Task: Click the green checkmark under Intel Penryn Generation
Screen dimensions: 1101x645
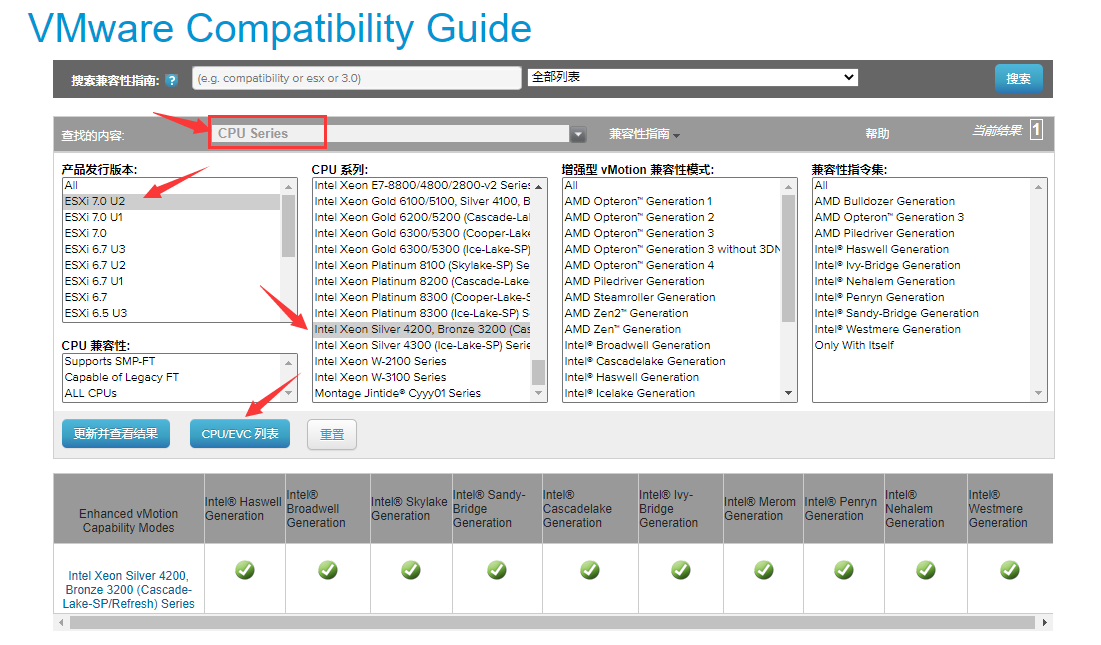Action: (844, 570)
